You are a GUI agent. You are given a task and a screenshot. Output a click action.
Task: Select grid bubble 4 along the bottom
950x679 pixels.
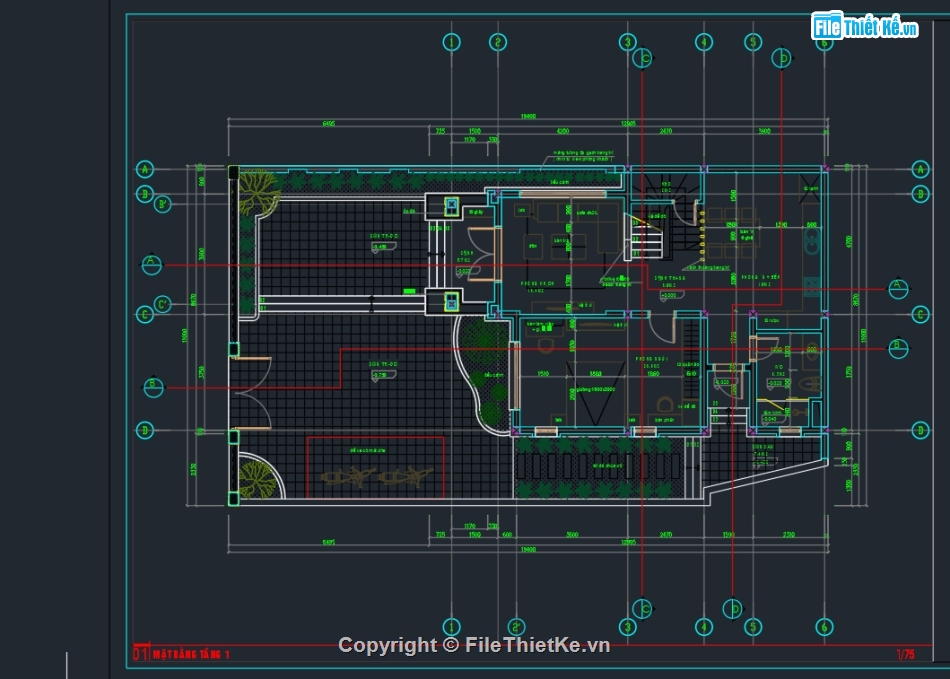coord(704,627)
